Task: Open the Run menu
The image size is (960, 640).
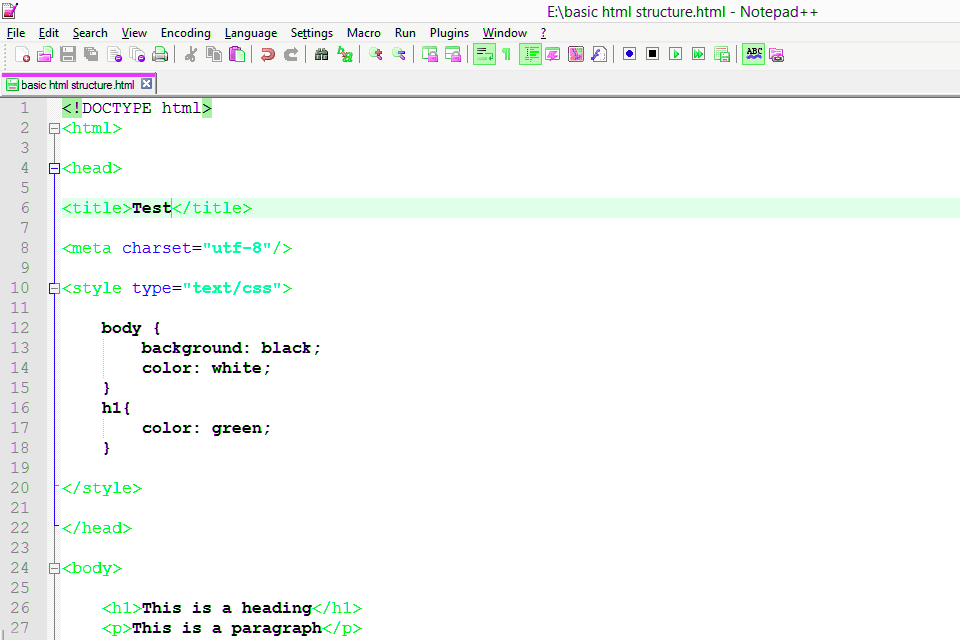Action: click(x=405, y=33)
